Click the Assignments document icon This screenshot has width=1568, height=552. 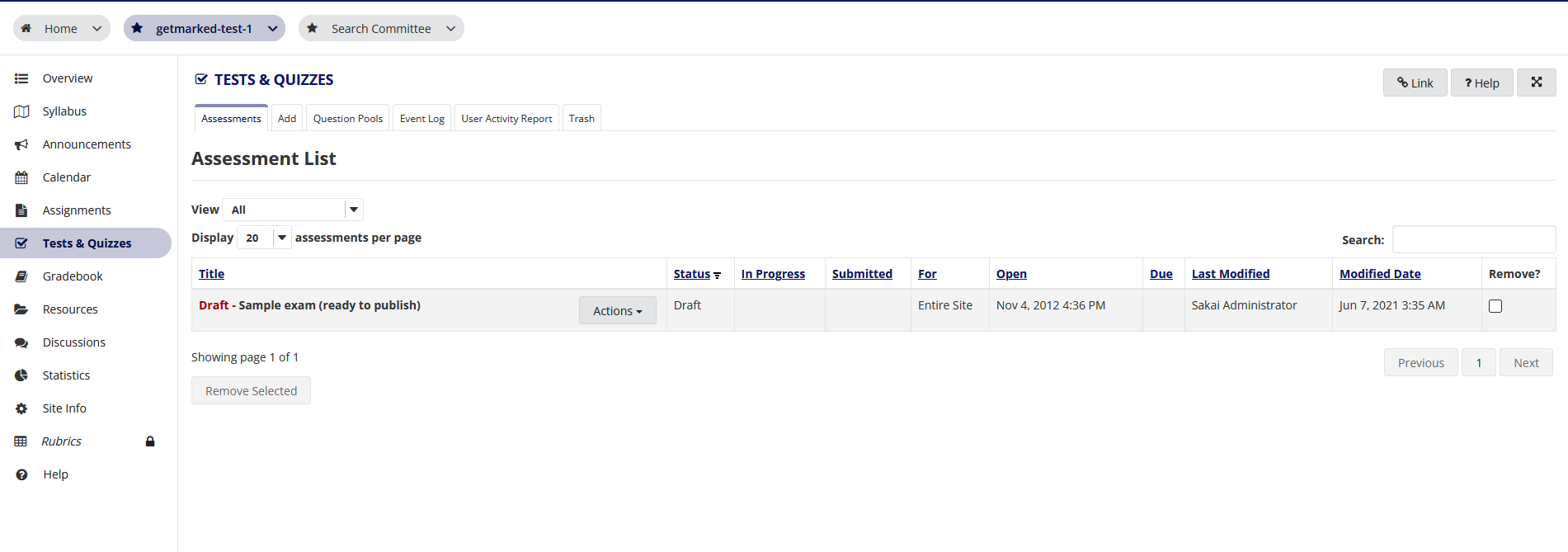click(21, 210)
